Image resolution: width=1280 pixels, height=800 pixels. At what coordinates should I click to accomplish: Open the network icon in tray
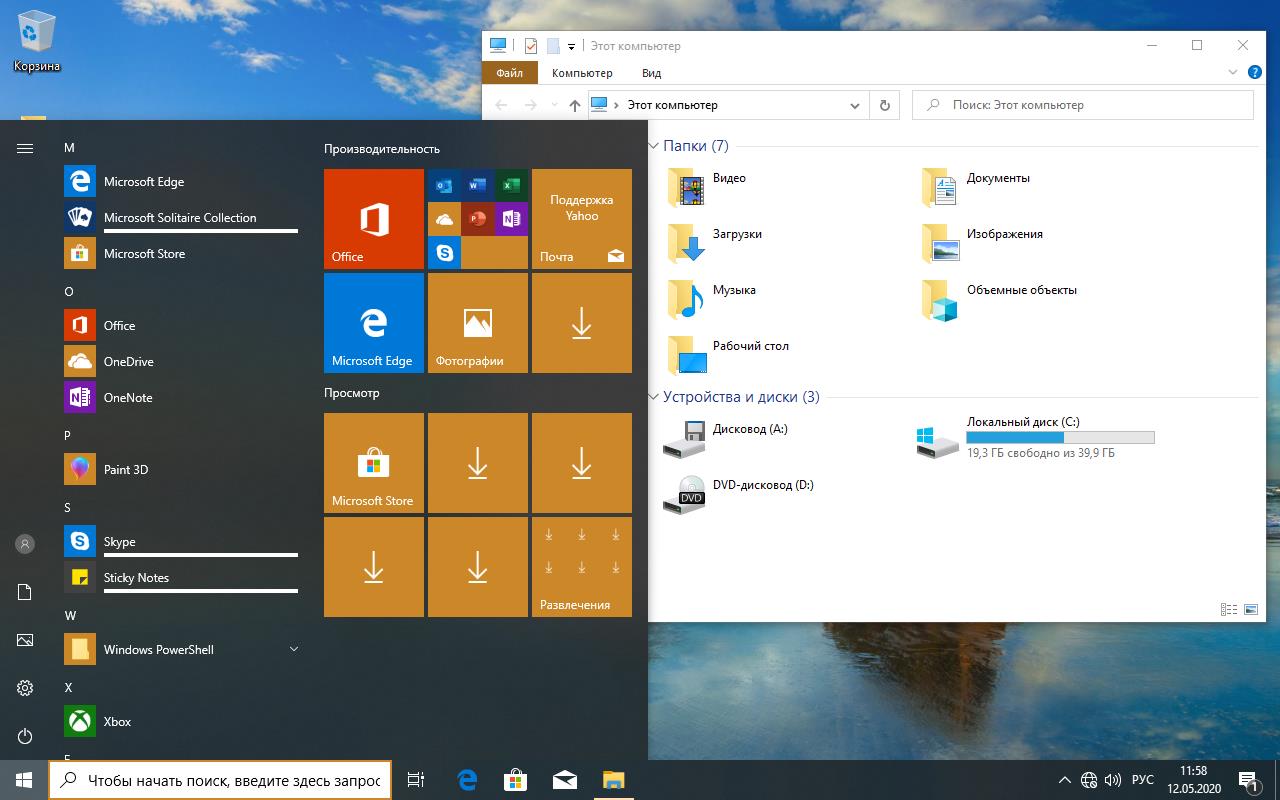[1089, 780]
